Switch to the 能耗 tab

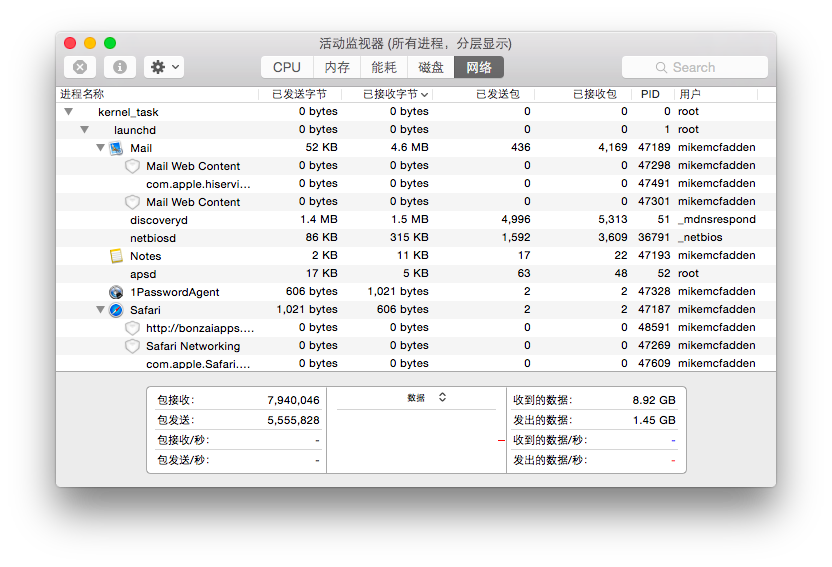(x=384, y=67)
